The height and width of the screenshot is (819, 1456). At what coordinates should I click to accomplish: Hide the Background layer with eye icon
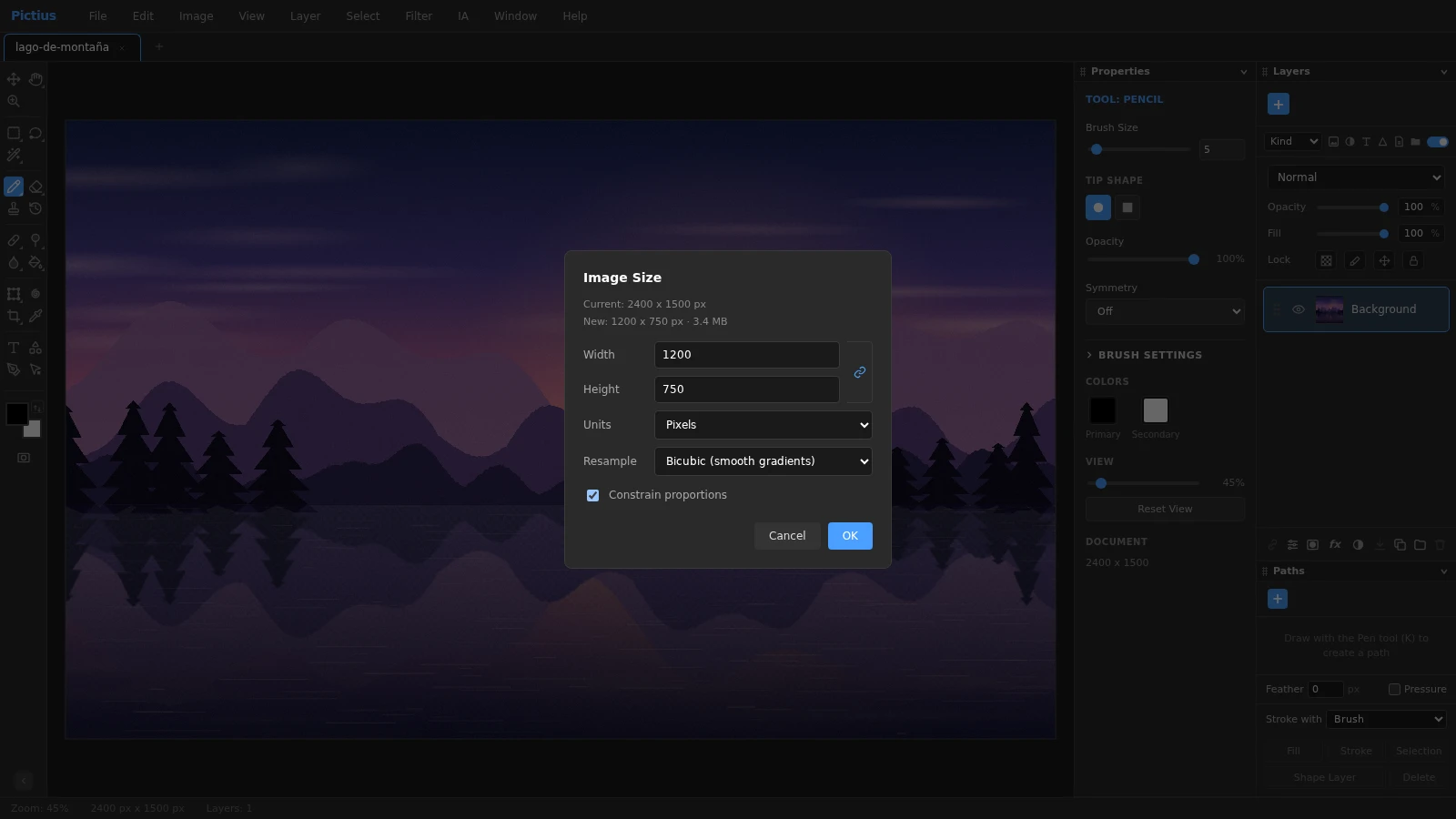point(1299,309)
